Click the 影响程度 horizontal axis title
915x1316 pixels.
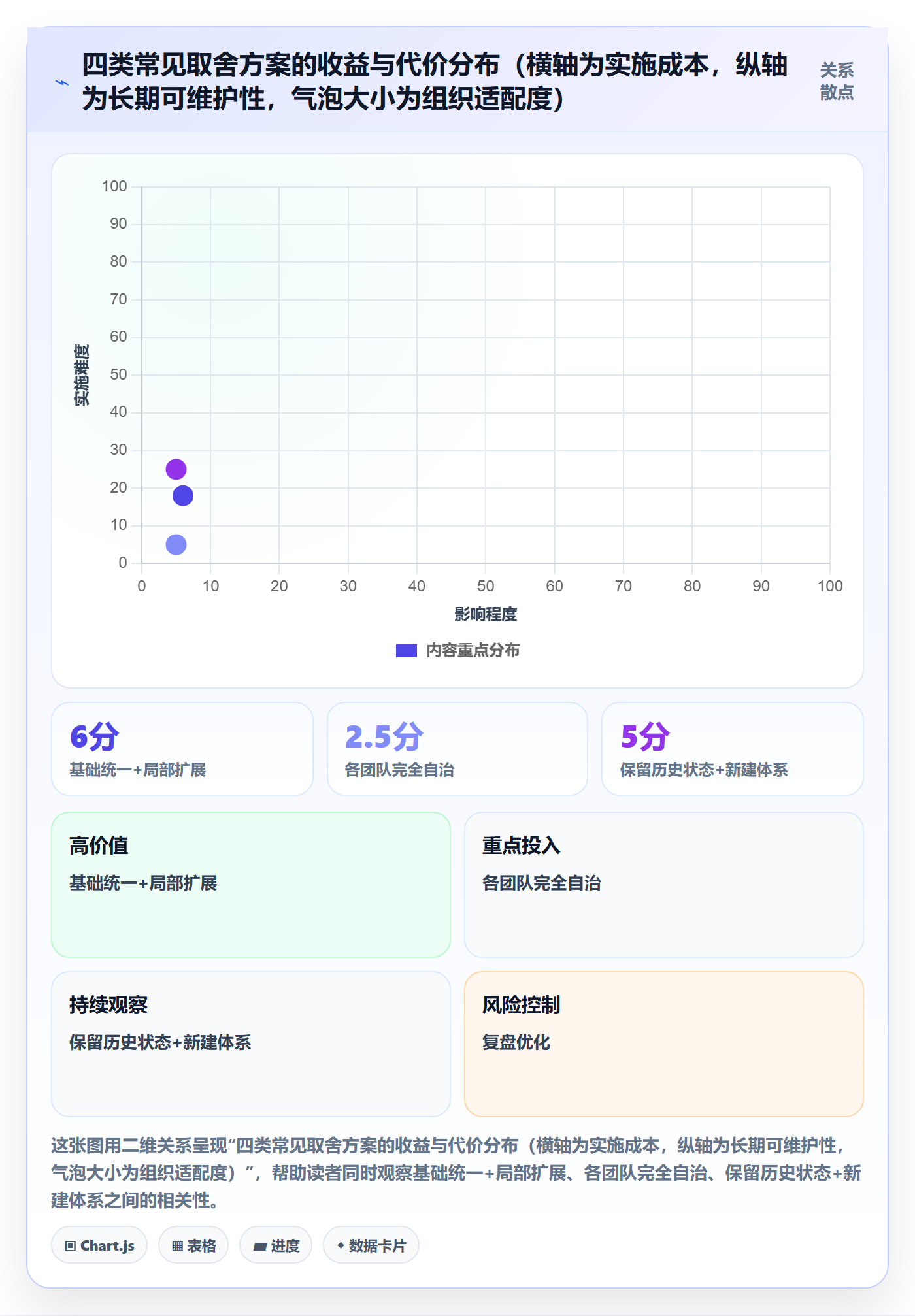(486, 614)
